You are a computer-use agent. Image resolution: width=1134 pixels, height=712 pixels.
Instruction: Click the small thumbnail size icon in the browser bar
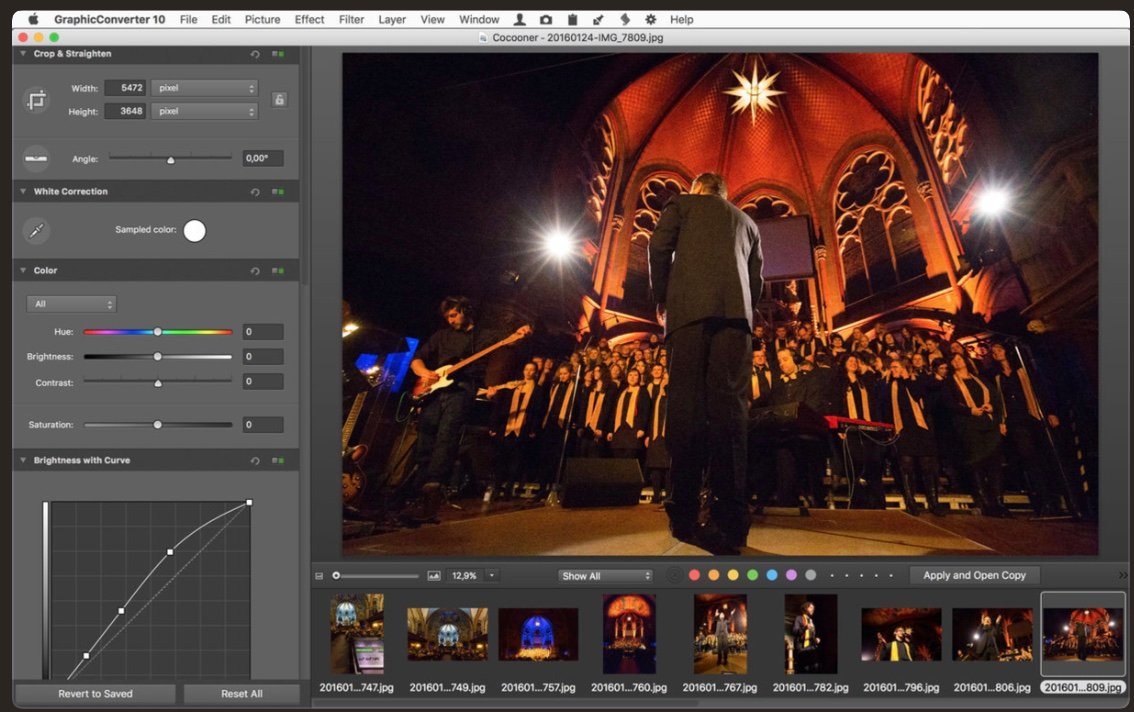click(319, 576)
